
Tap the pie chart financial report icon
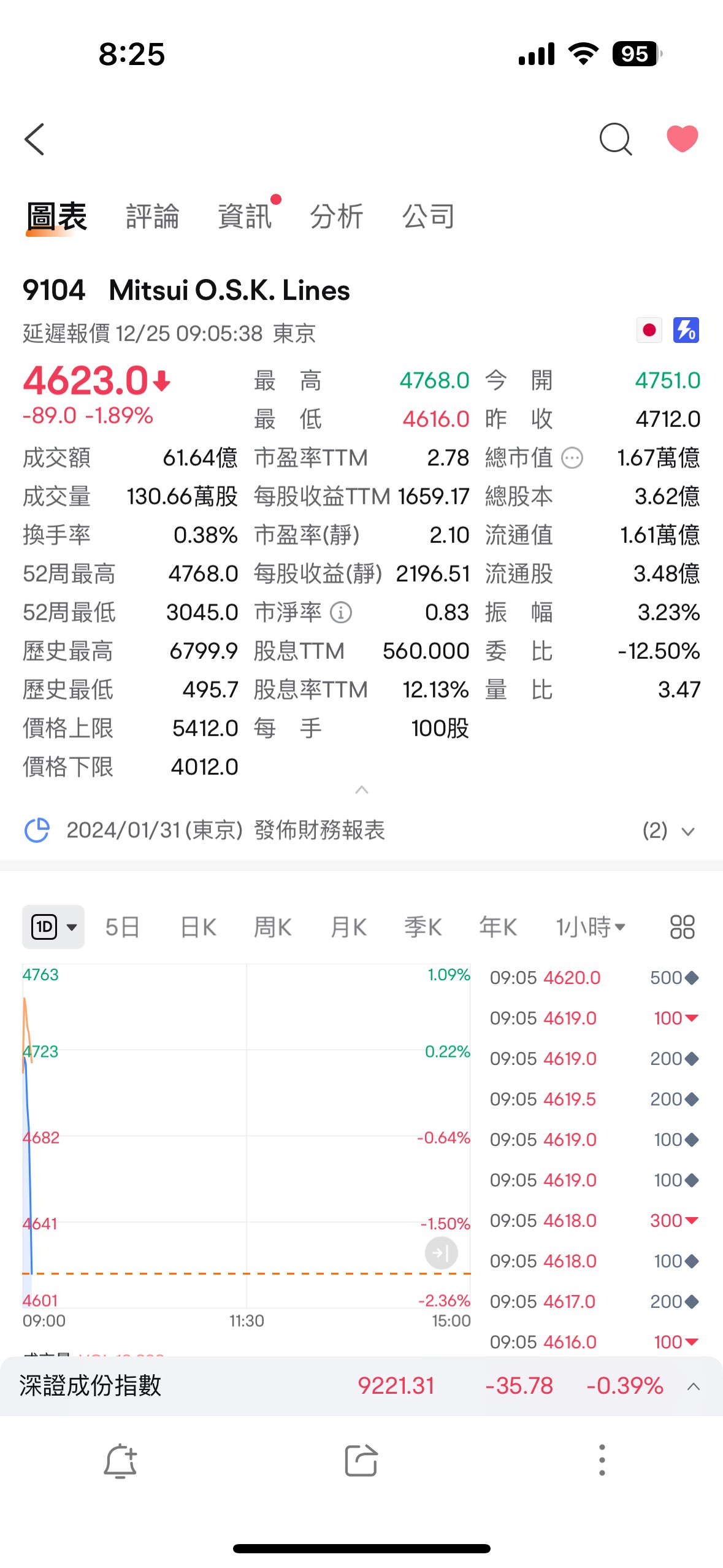click(x=37, y=831)
